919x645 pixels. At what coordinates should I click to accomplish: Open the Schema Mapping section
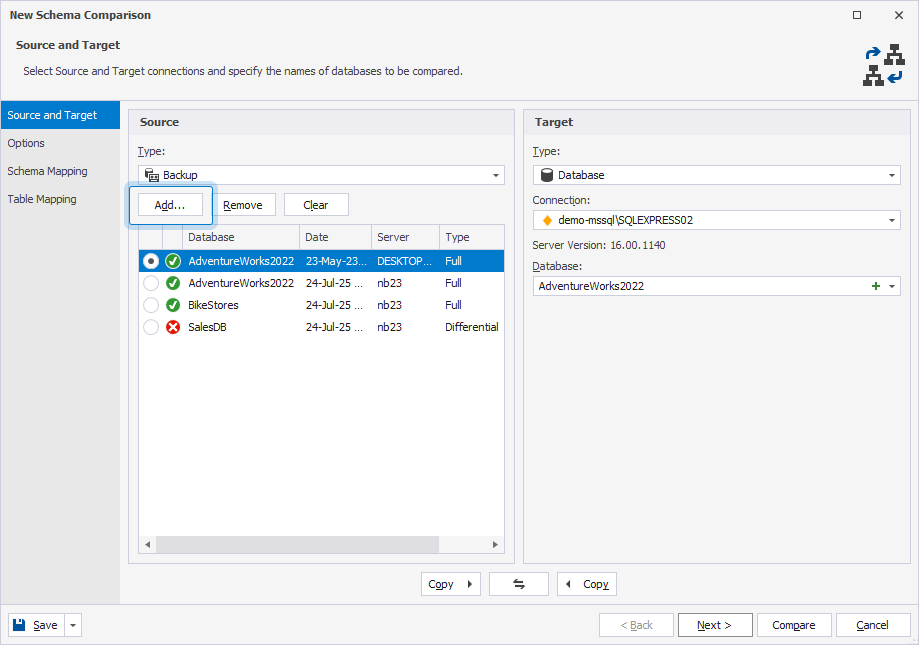click(47, 171)
